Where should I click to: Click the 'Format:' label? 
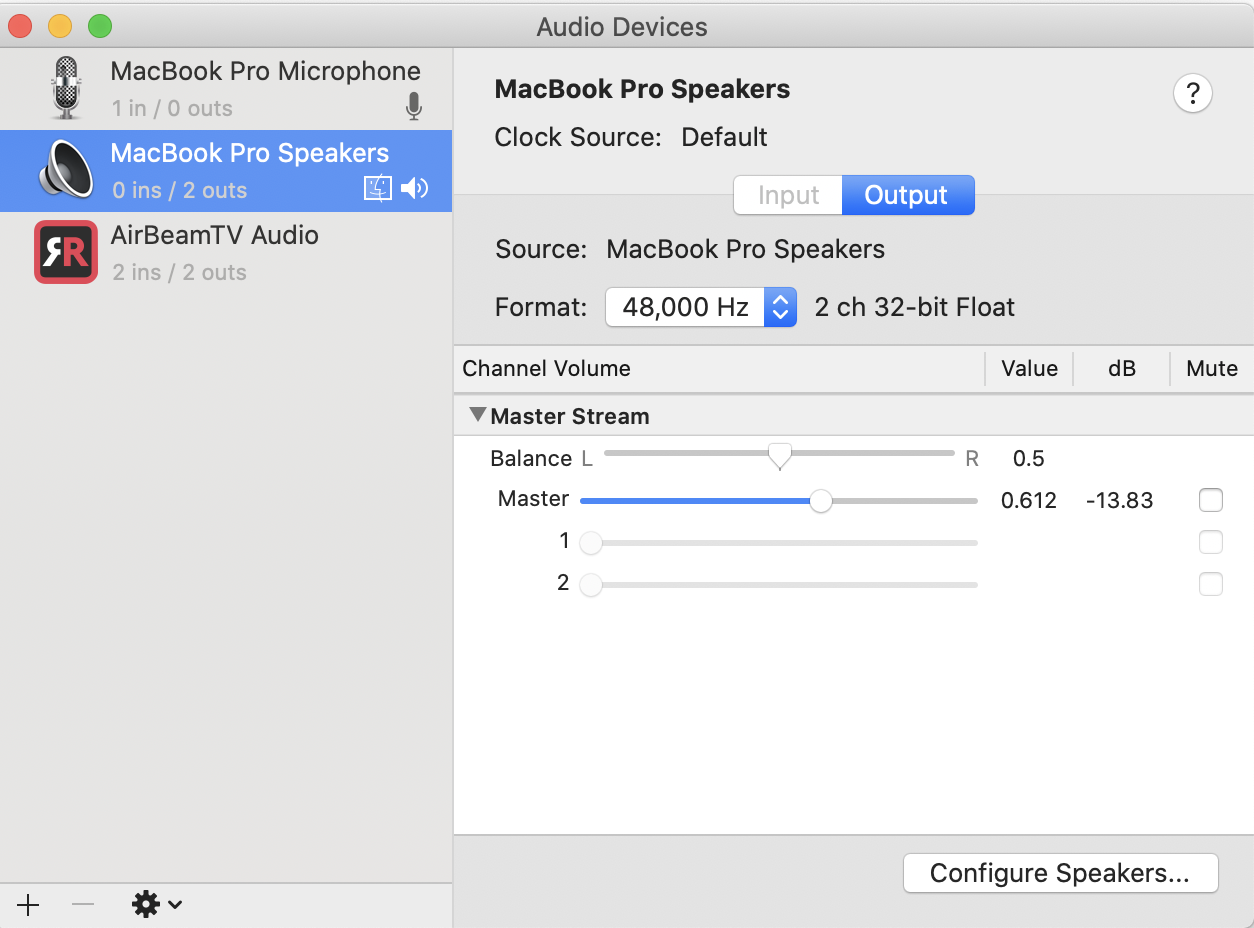(x=541, y=307)
